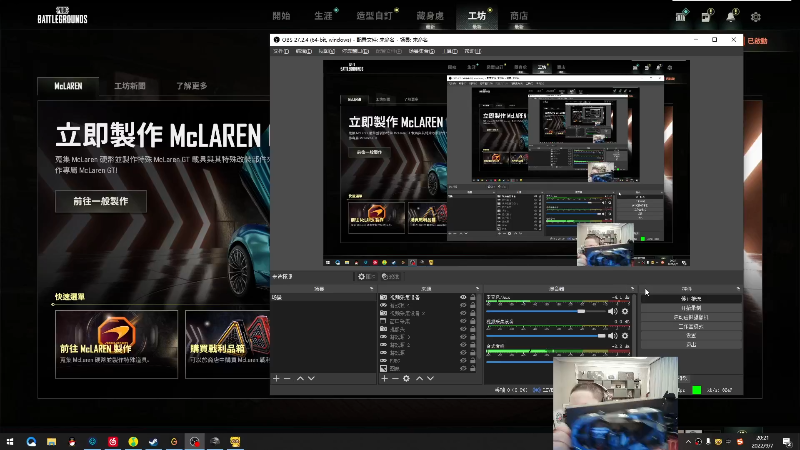This screenshot has width=800, height=450.
Task: Switch to OBS taskbar icon
Action: 194,441
